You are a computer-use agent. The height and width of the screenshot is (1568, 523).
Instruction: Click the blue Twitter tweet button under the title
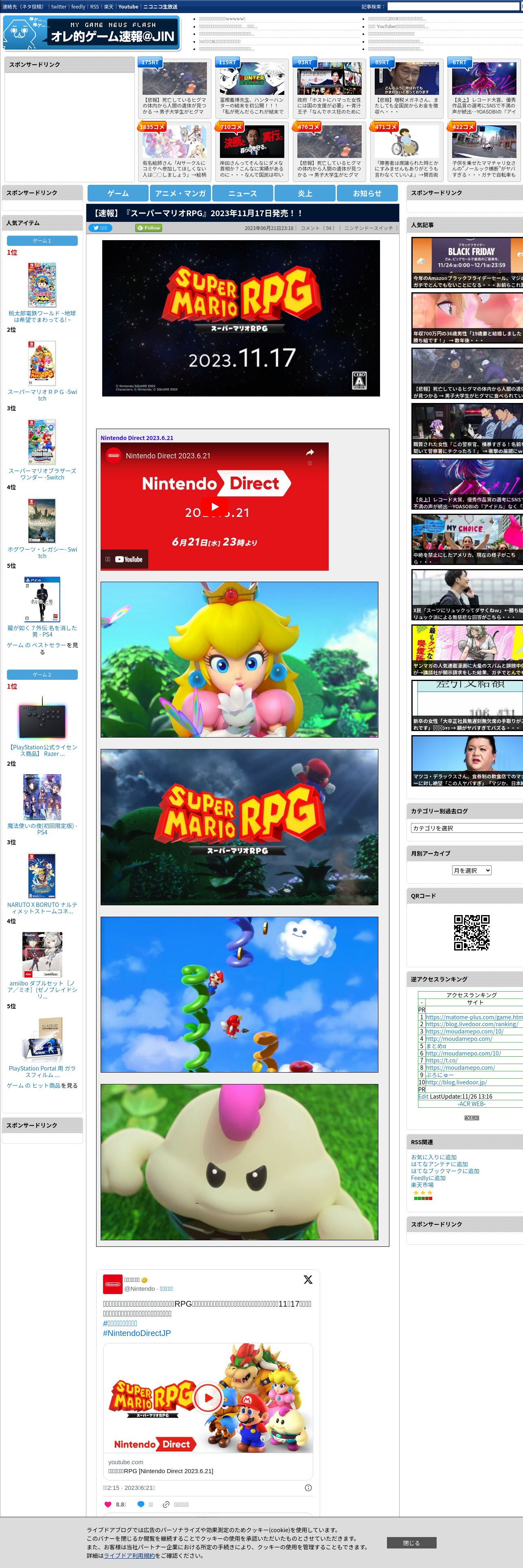point(101,228)
